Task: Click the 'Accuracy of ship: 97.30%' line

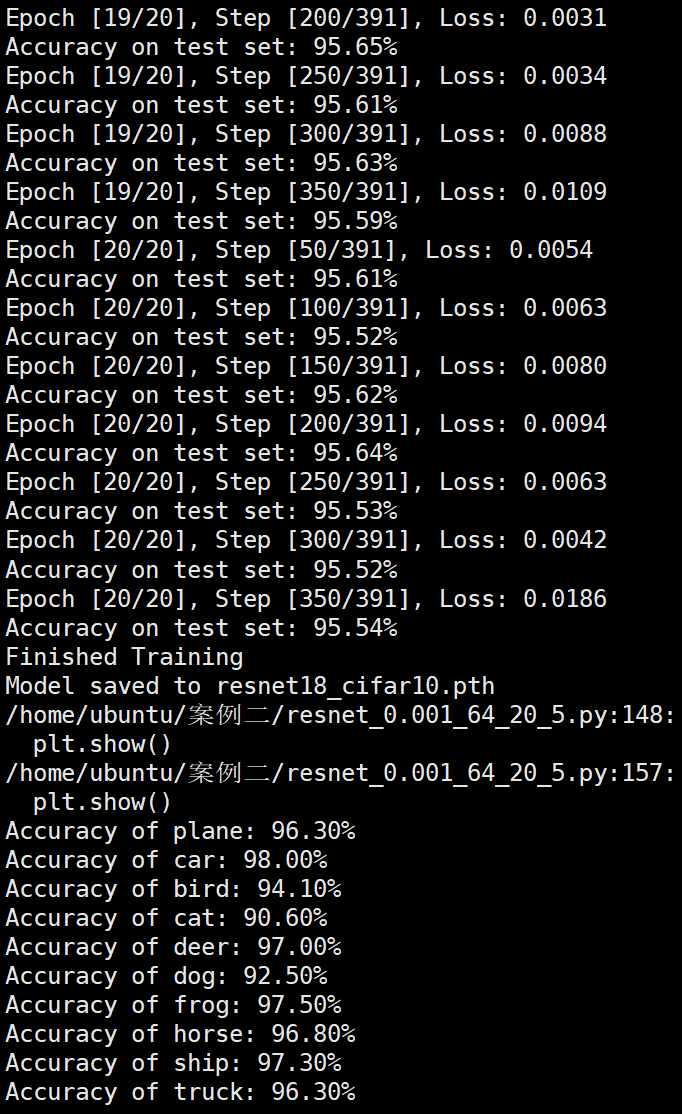Action: coord(173,1063)
